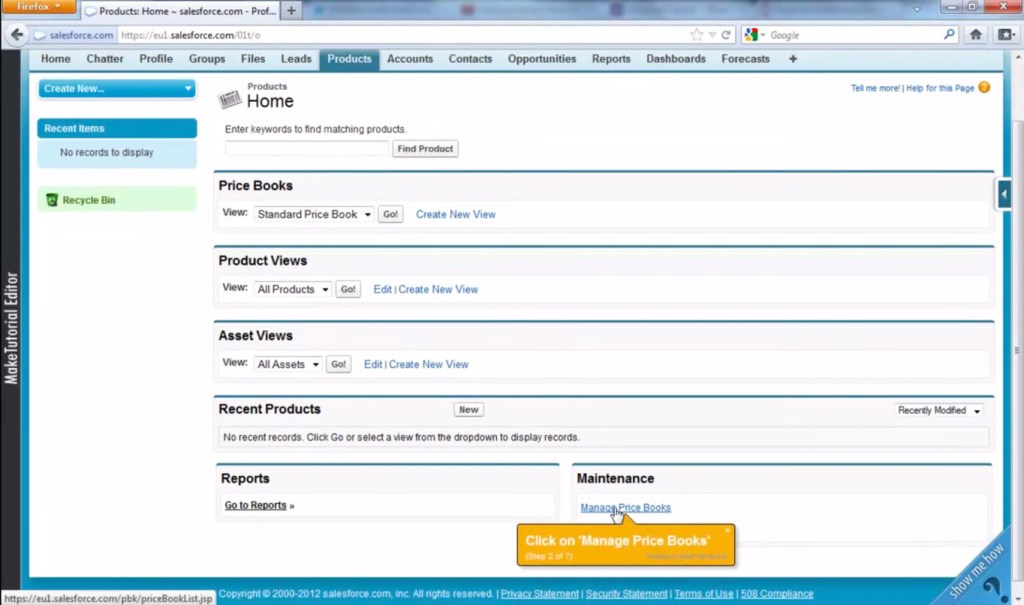Screen dimensions: 1024x605
Task: Open the Opportunities tab
Action: click(542, 59)
